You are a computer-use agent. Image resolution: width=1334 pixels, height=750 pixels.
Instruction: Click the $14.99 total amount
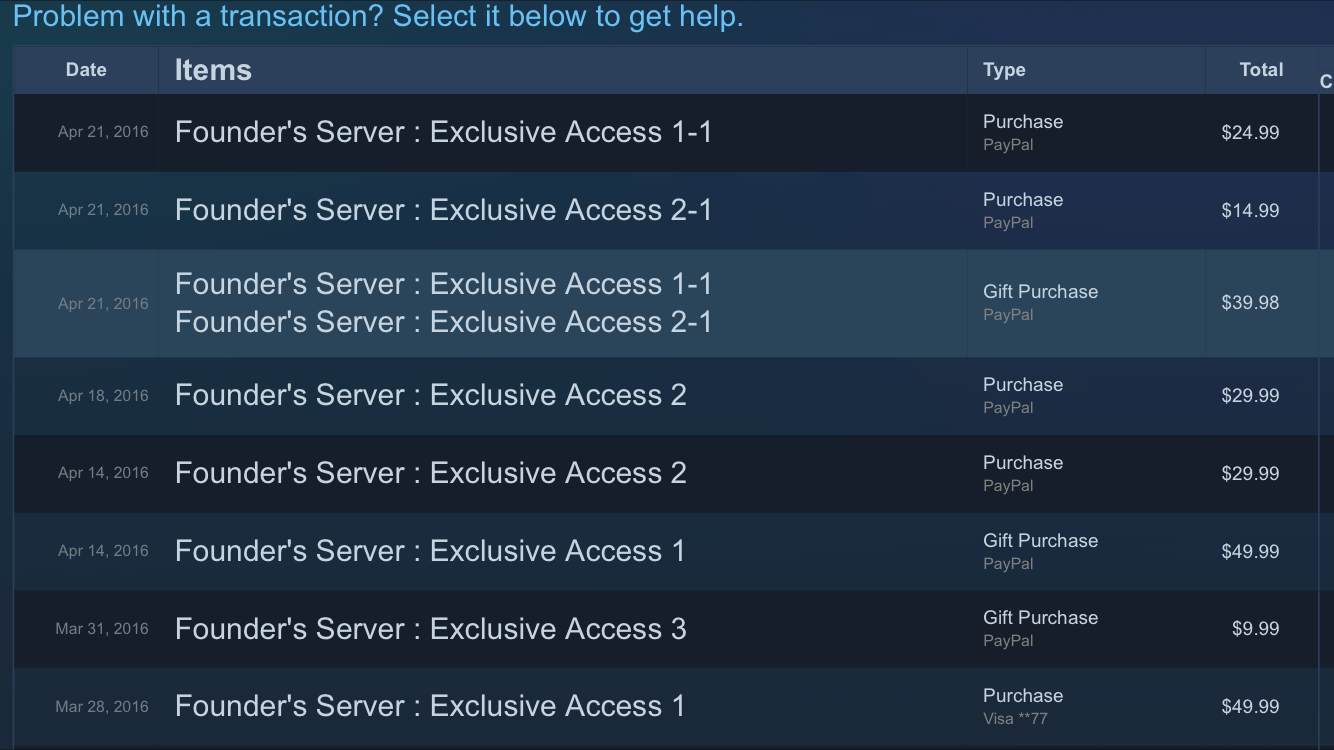(x=1250, y=211)
